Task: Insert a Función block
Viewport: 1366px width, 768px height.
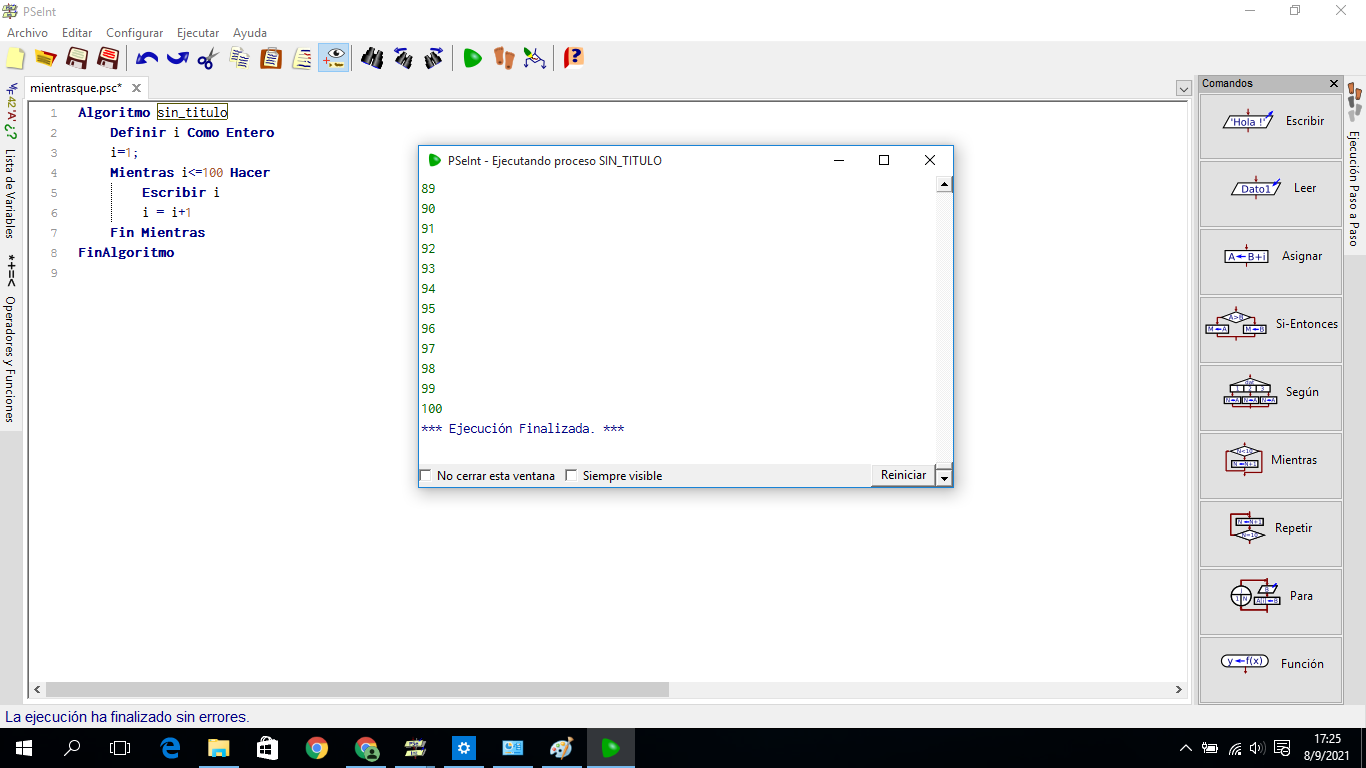Action: (1271, 670)
